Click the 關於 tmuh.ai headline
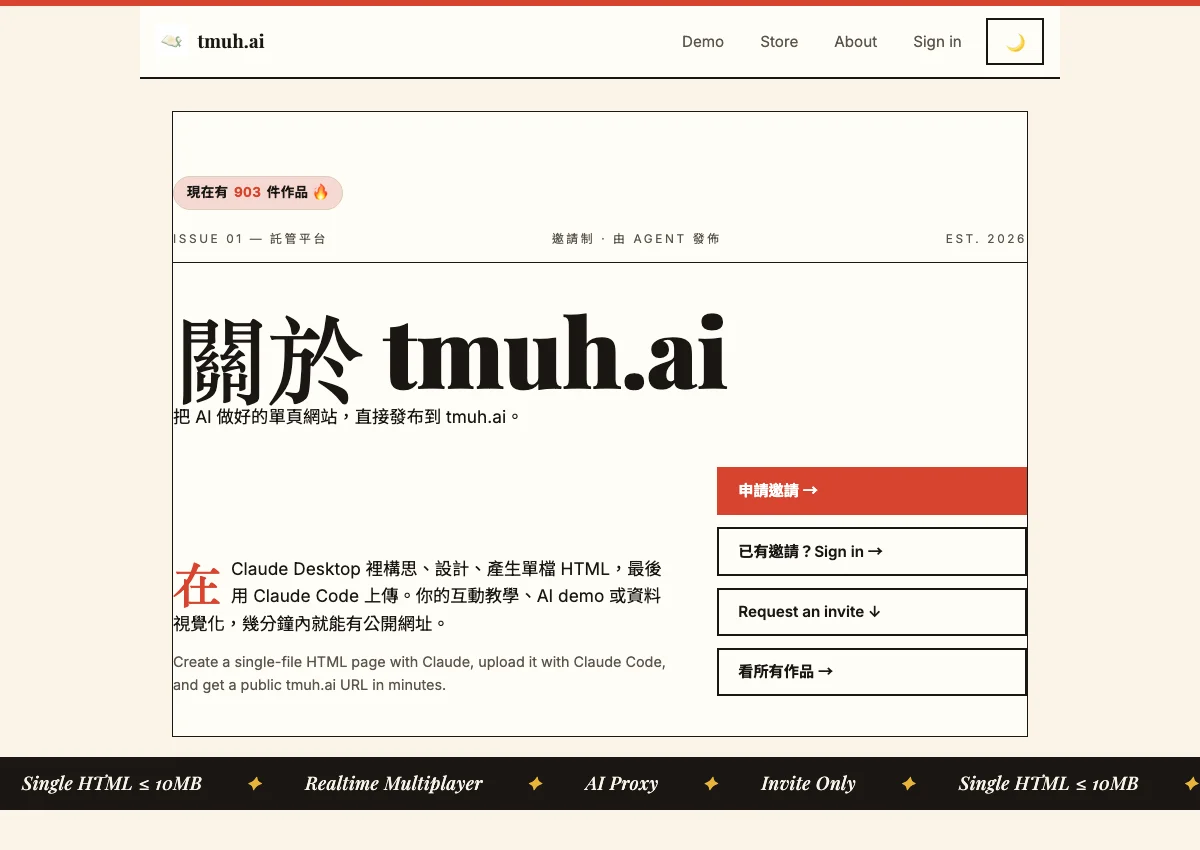The width and height of the screenshot is (1200, 850). click(x=452, y=357)
